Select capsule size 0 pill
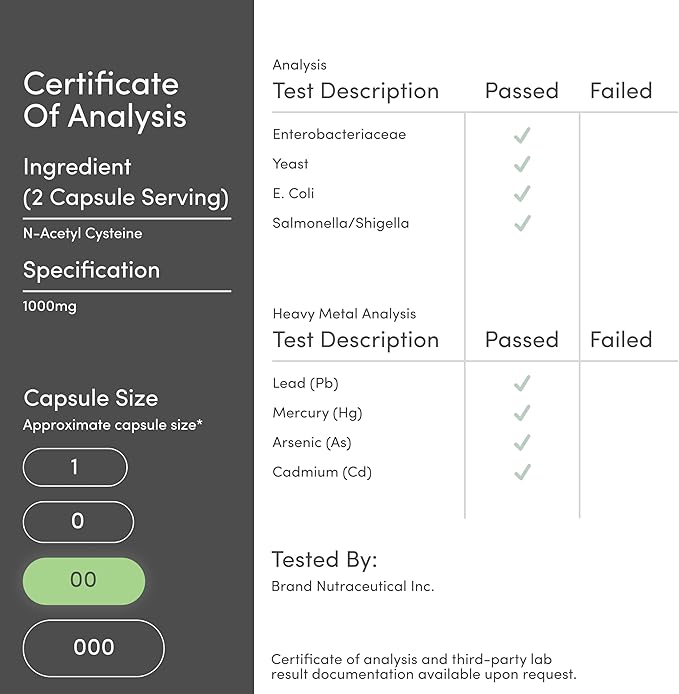 tap(78, 522)
